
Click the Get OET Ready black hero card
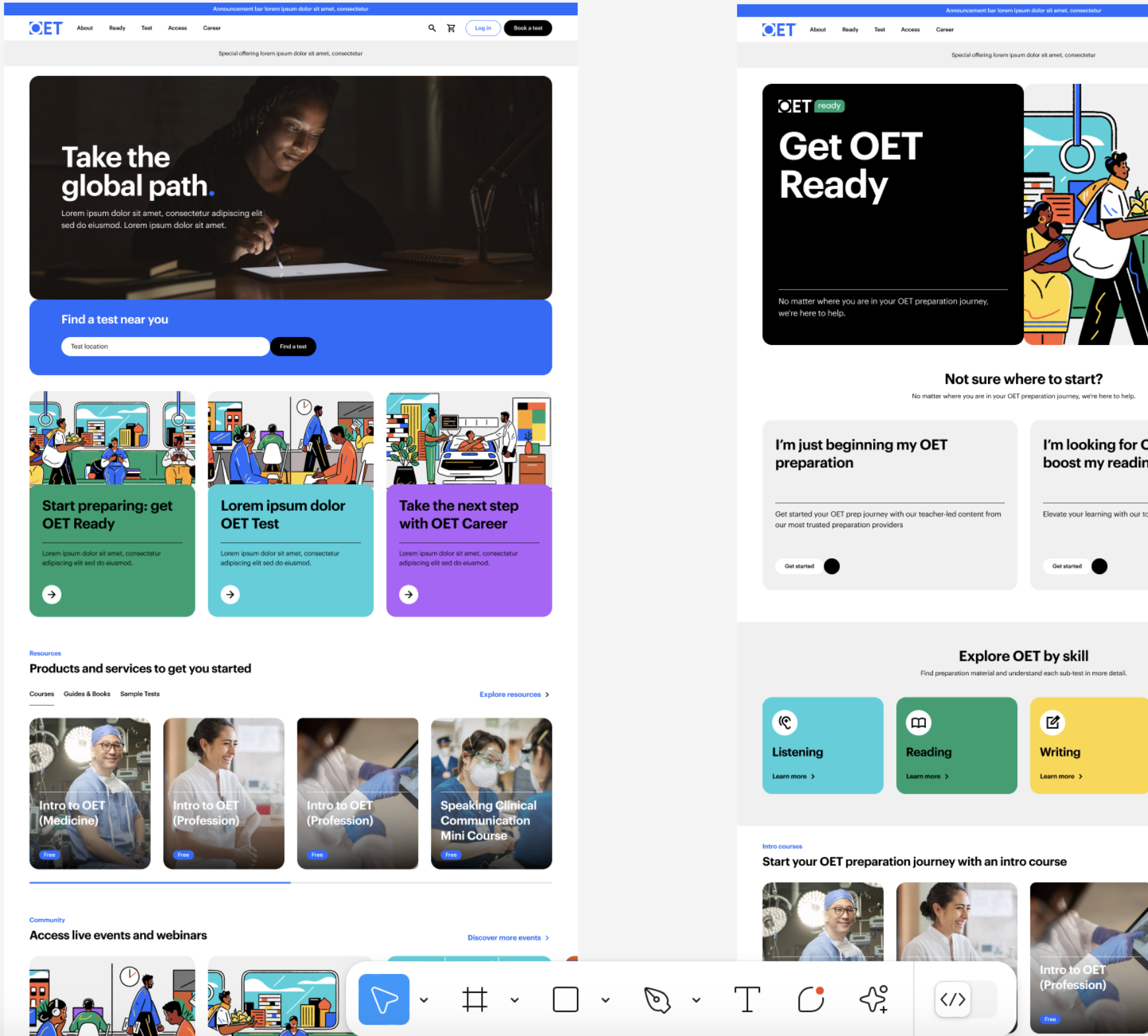tap(893, 214)
